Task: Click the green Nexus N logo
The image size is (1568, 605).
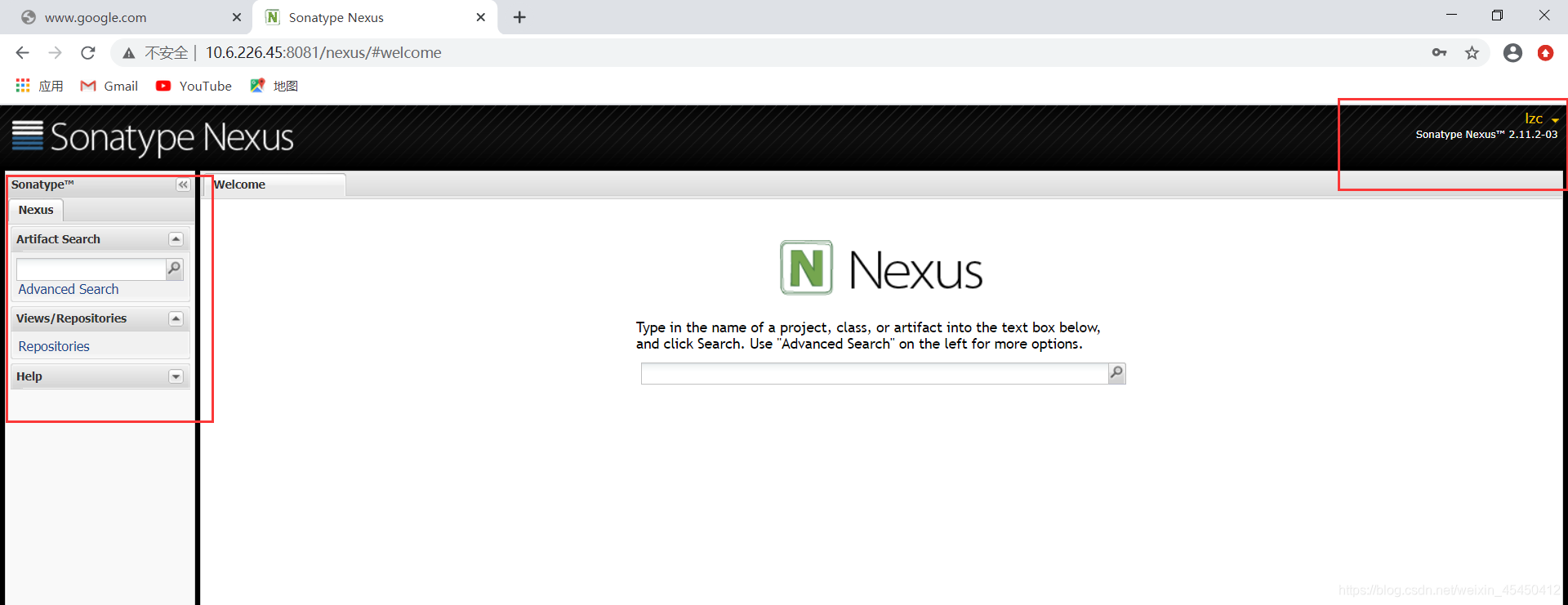Action: [x=806, y=267]
